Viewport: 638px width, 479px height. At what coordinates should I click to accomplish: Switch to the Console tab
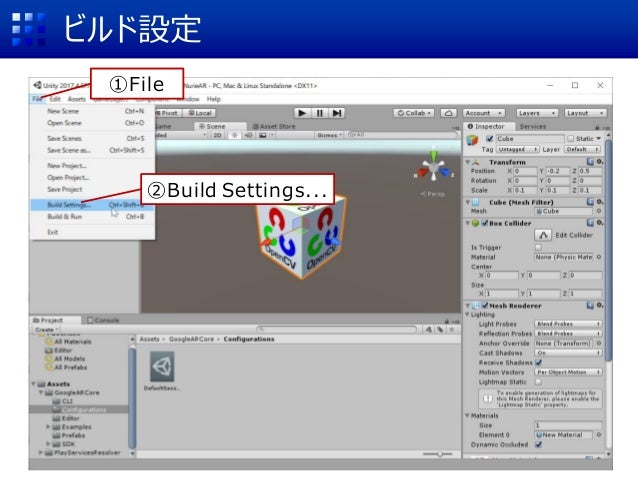tap(103, 320)
